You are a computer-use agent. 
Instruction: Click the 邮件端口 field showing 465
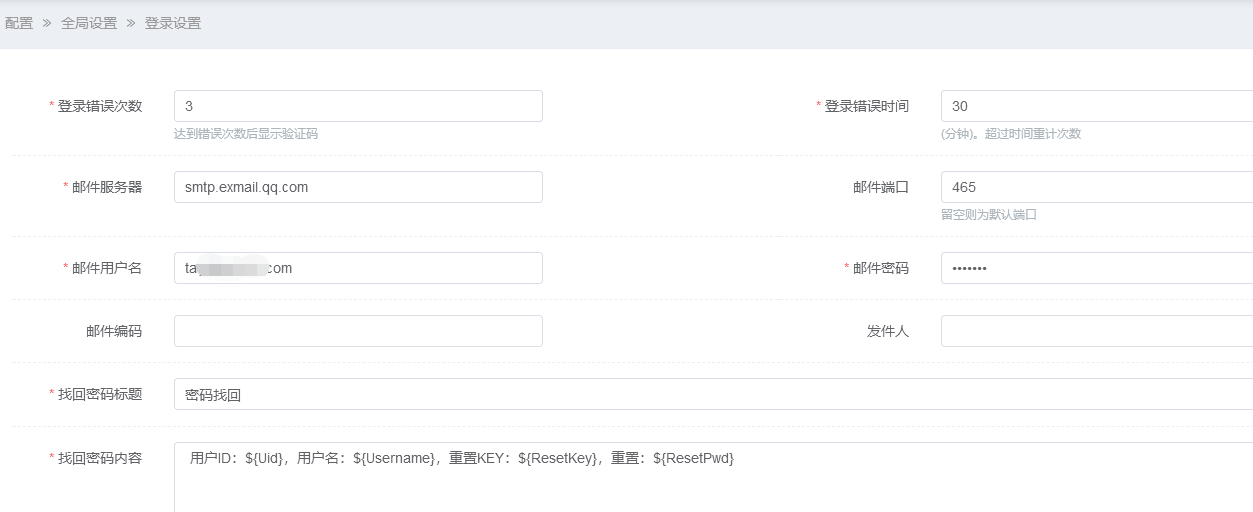click(1095, 187)
